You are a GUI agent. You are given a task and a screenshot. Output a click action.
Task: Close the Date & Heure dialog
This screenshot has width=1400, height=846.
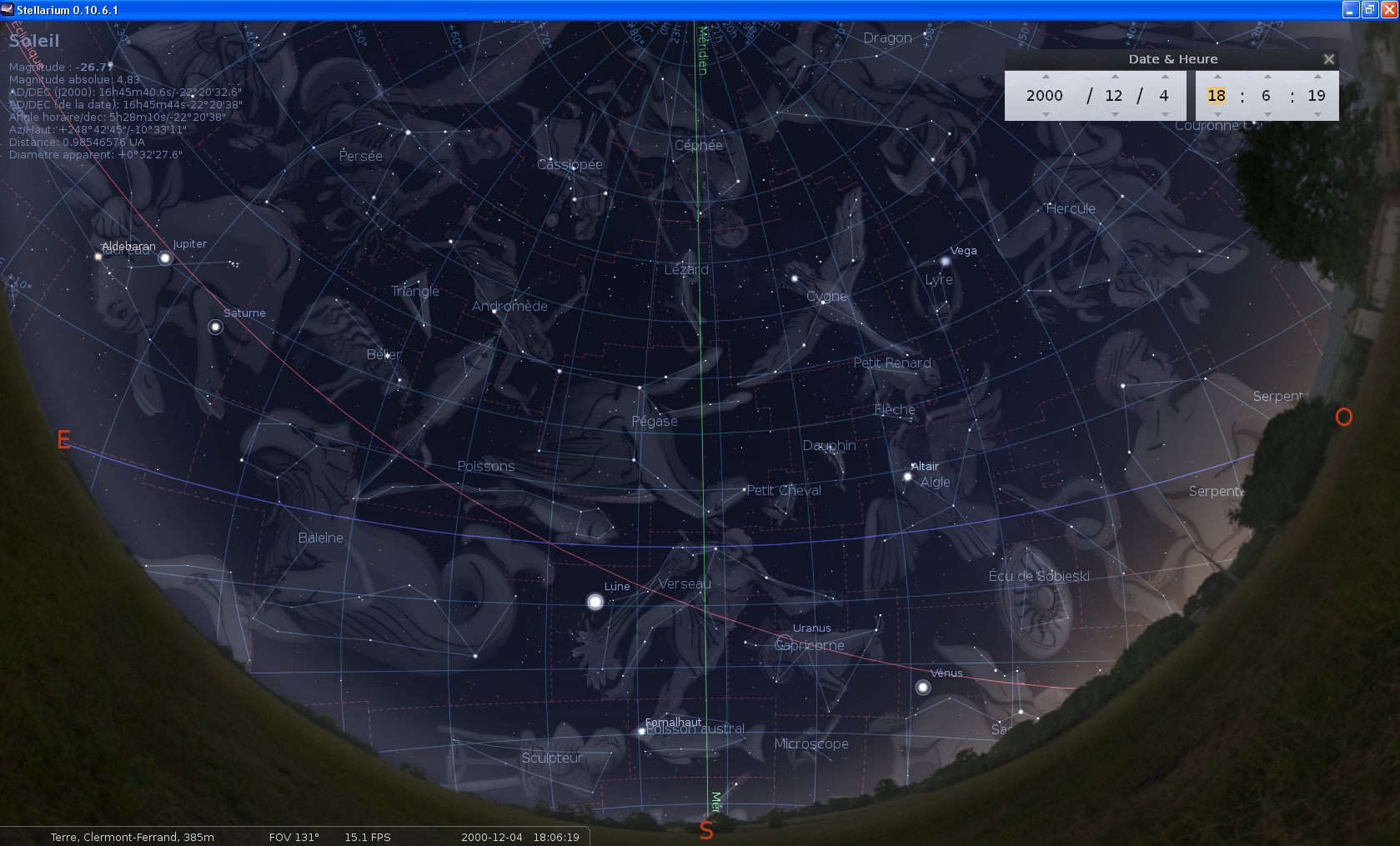pos(1328,59)
